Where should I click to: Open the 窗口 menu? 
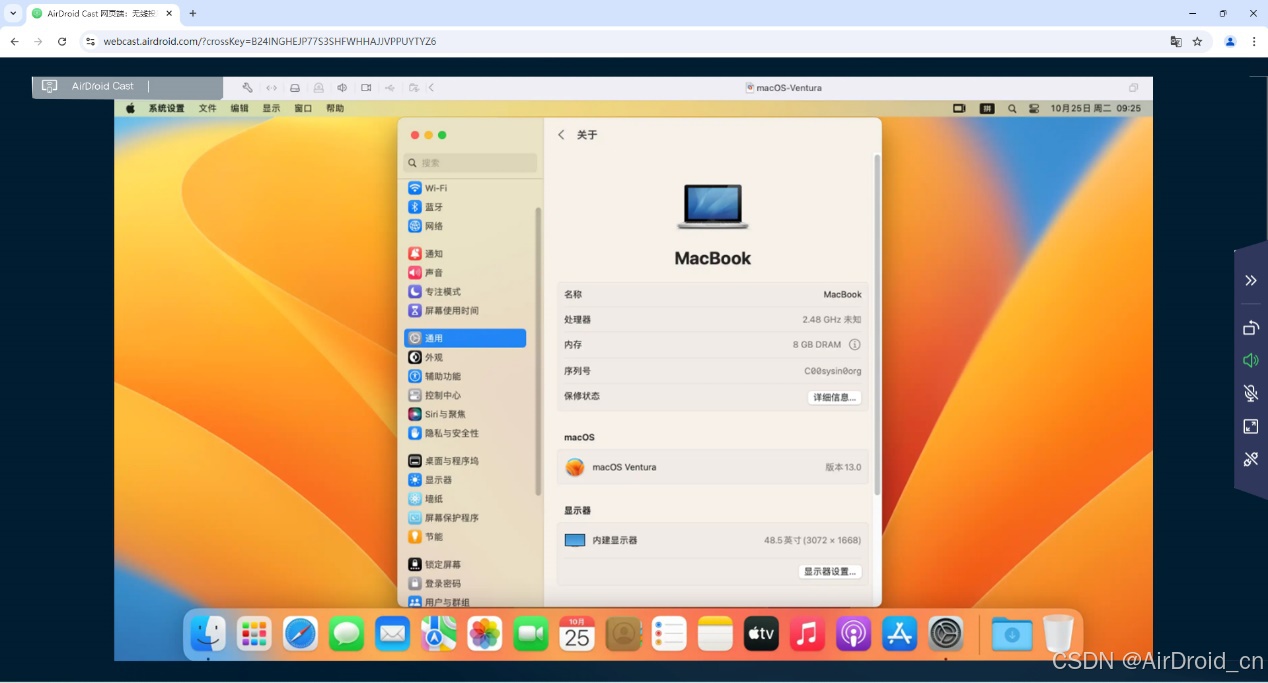303,108
